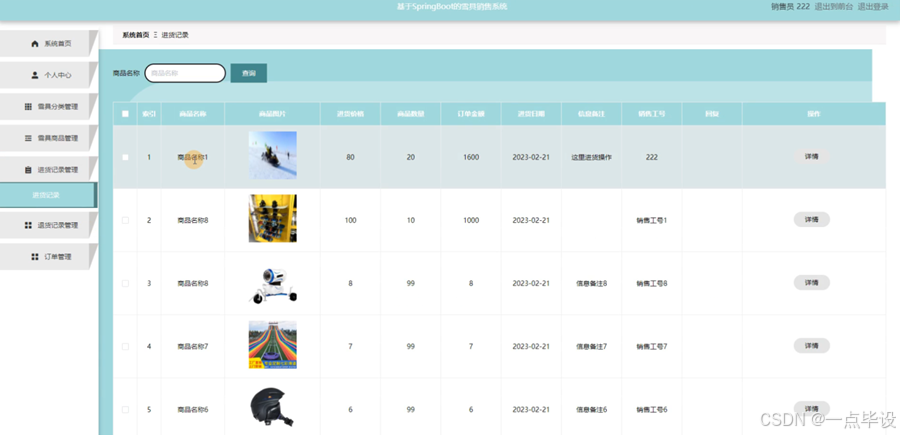Click the order amount 1000 cell
900x435 pixels.
[471, 220]
